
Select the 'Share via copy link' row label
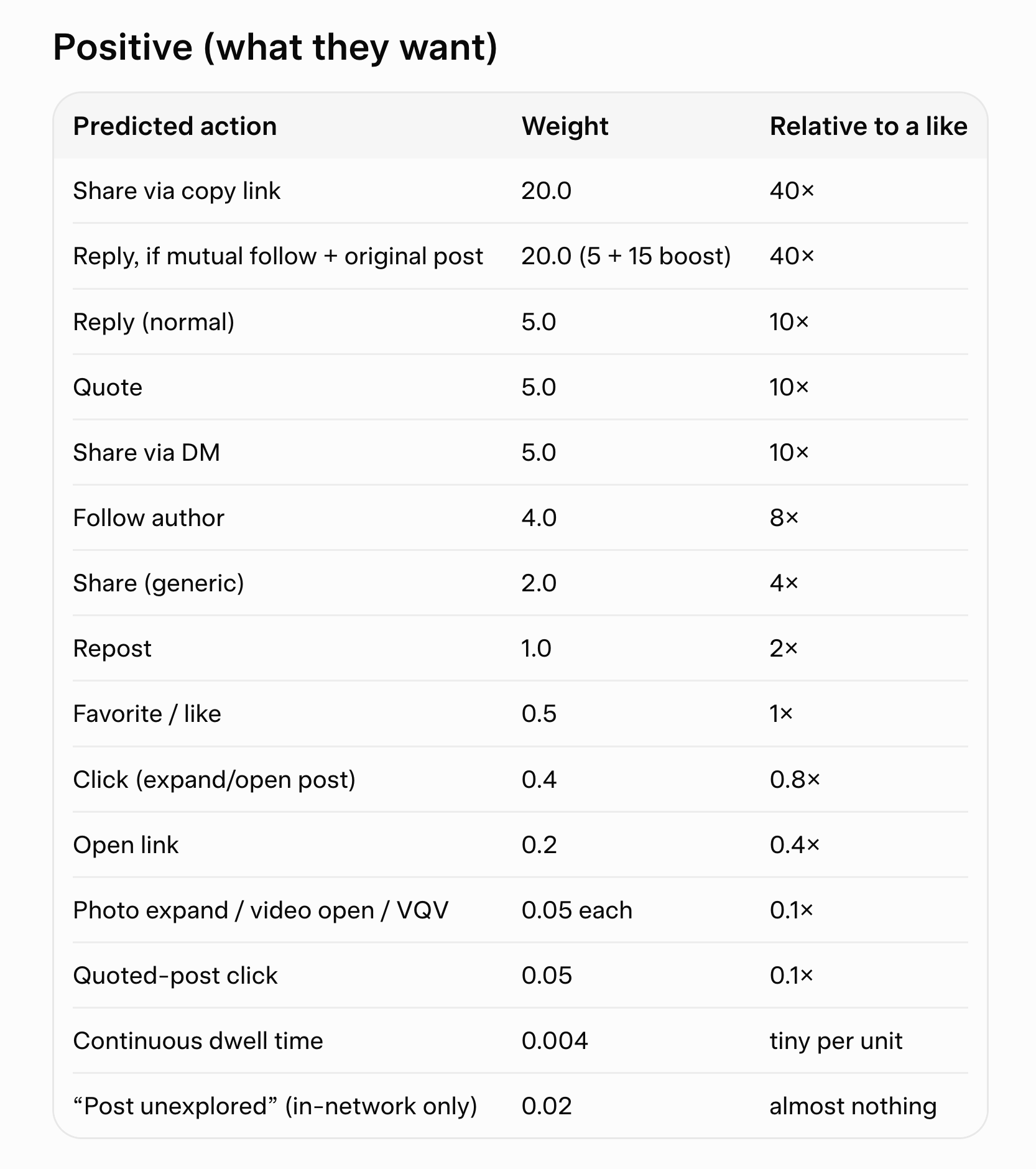pyautogui.click(x=177, y=191)
